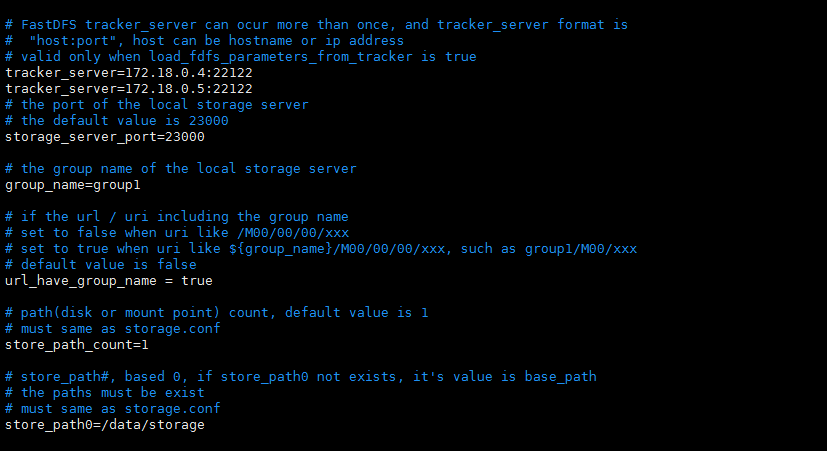The image size is (827, 451).
Task: Click the group_name=group1 setting
Action: pyautogui.click(x=73, y=185)
